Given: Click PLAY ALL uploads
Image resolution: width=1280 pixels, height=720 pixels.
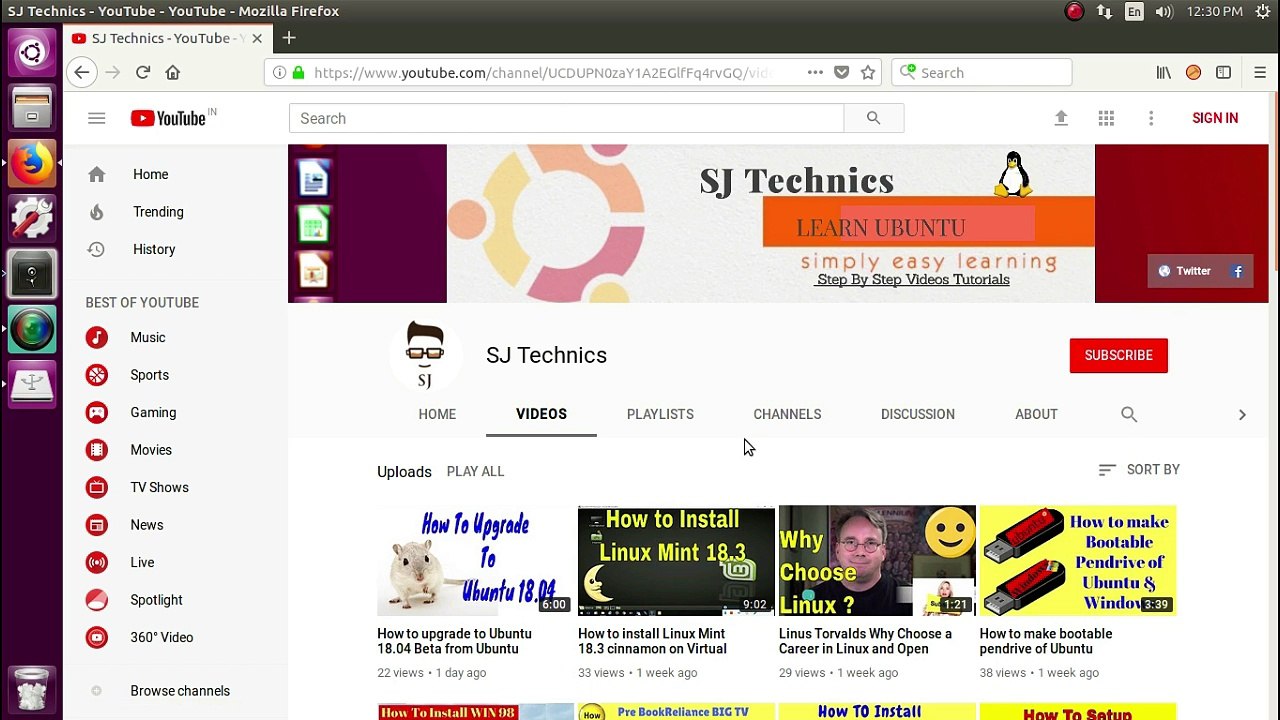Looking at the screenshot, I should (475, 471).
